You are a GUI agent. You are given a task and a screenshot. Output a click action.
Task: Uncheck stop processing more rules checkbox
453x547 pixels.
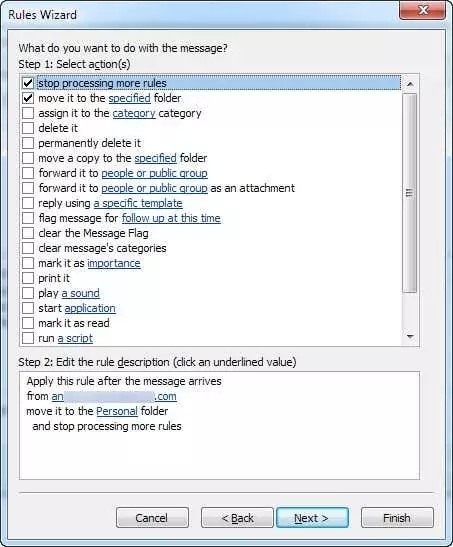[x=28, y=83]
